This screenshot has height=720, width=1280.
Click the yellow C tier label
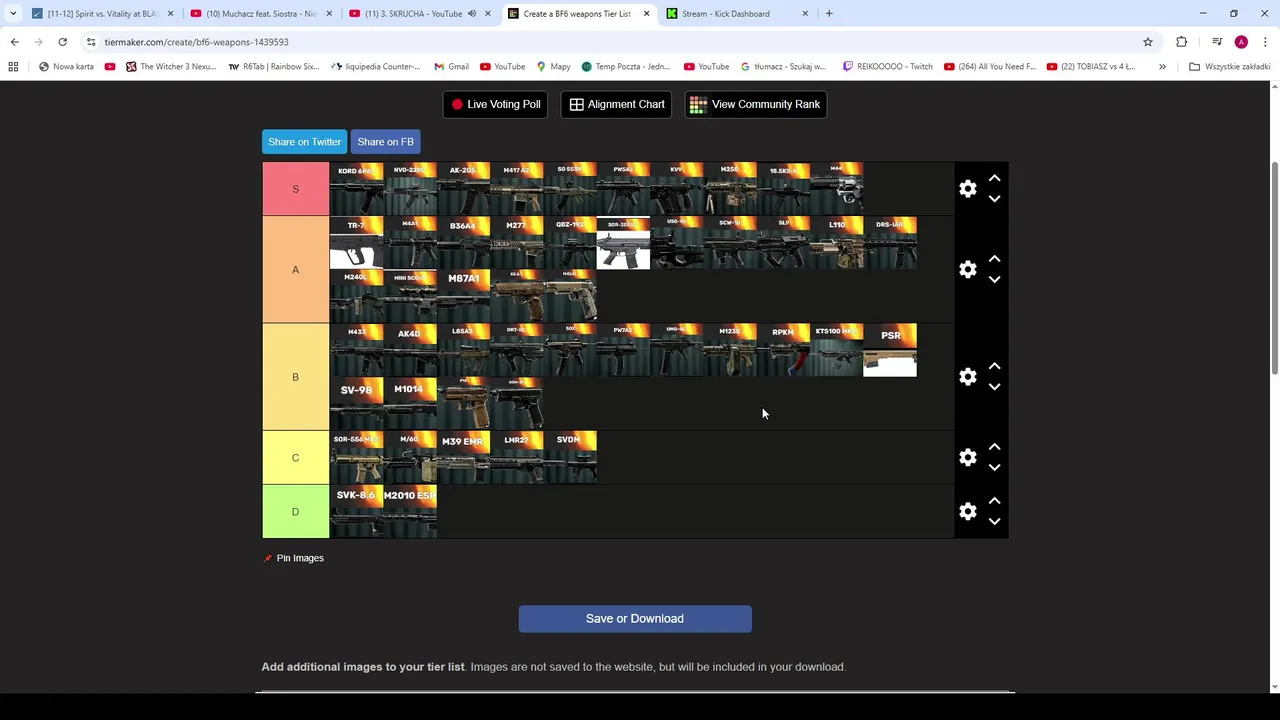pos(295,458)
